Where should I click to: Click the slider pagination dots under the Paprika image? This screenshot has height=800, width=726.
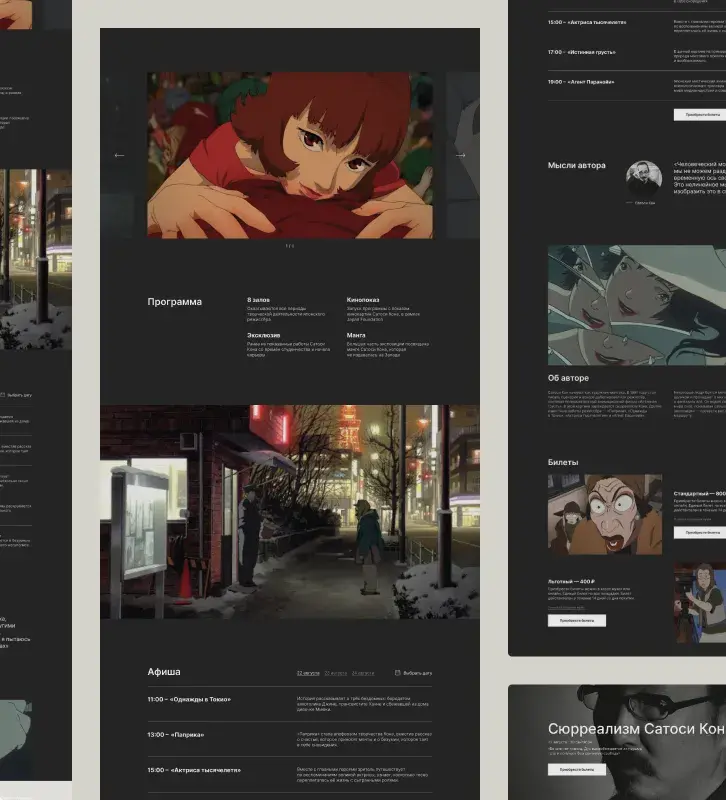[290, 245]
